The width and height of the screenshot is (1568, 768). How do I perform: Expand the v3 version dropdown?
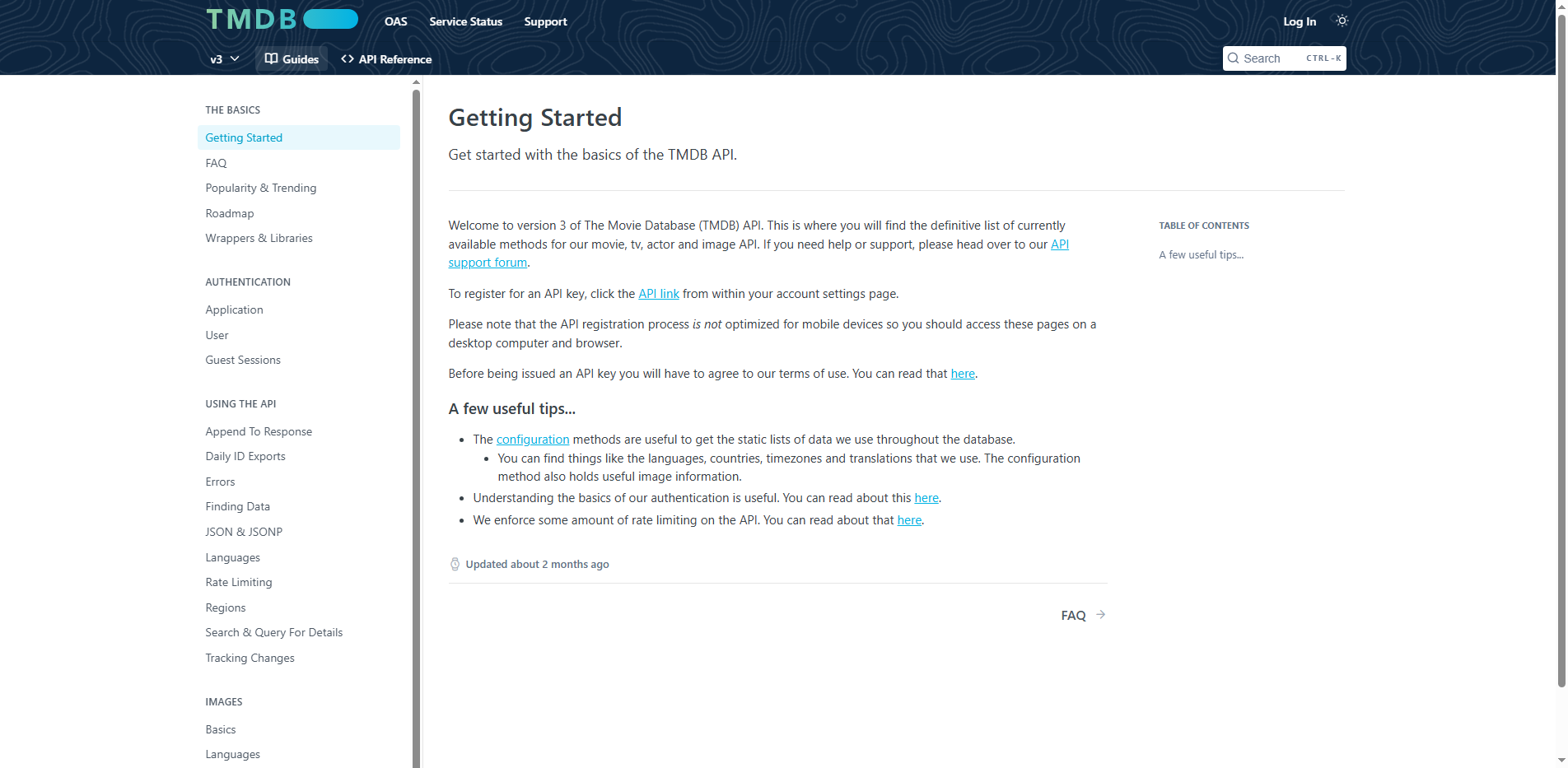tap(223, 58)
